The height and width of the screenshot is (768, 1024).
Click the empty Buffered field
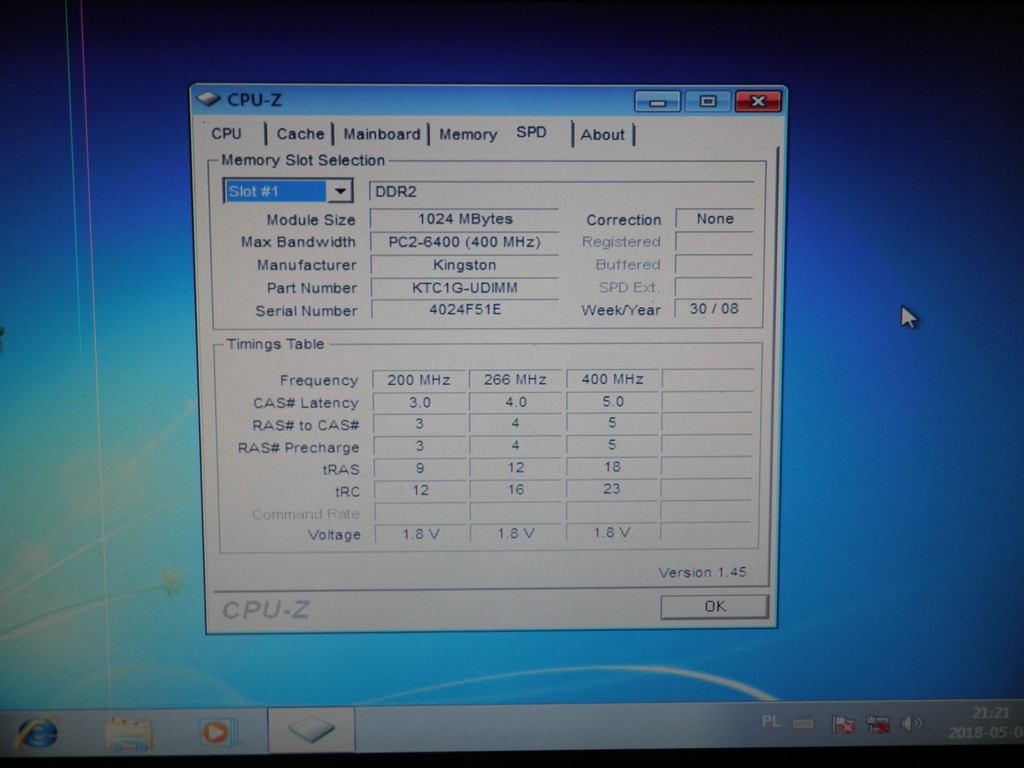coord(714,264)
